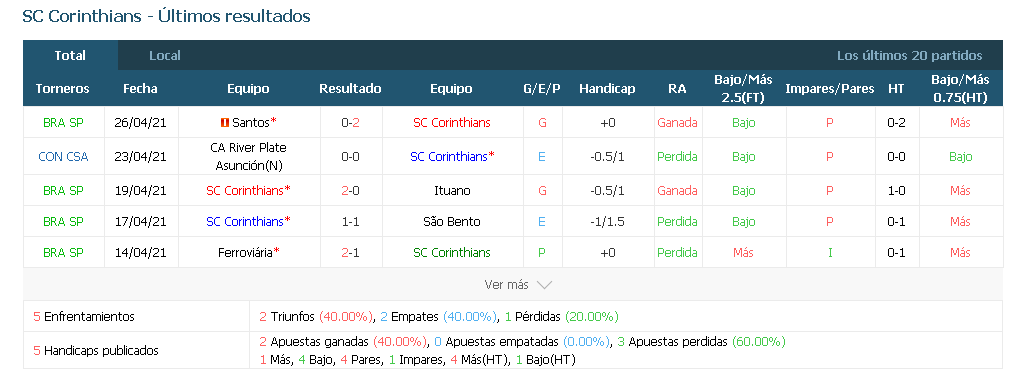1025x374 pixels.
Task: Click the Impares/Pares column header
Action: click(x=830, y=89)
